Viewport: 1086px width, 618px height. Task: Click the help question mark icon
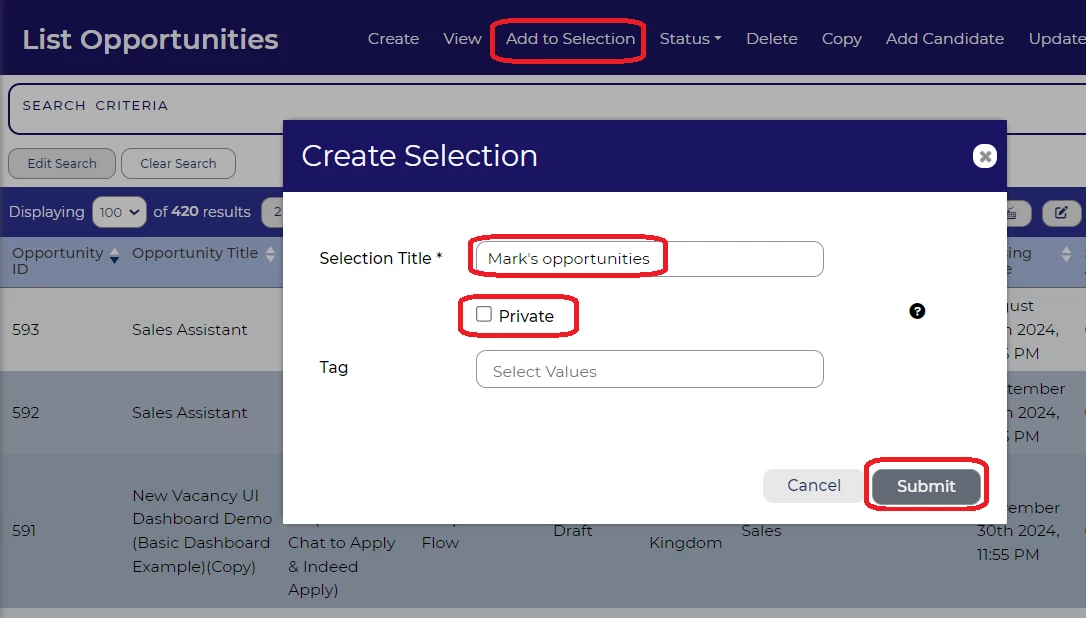[x=917, y=311]
